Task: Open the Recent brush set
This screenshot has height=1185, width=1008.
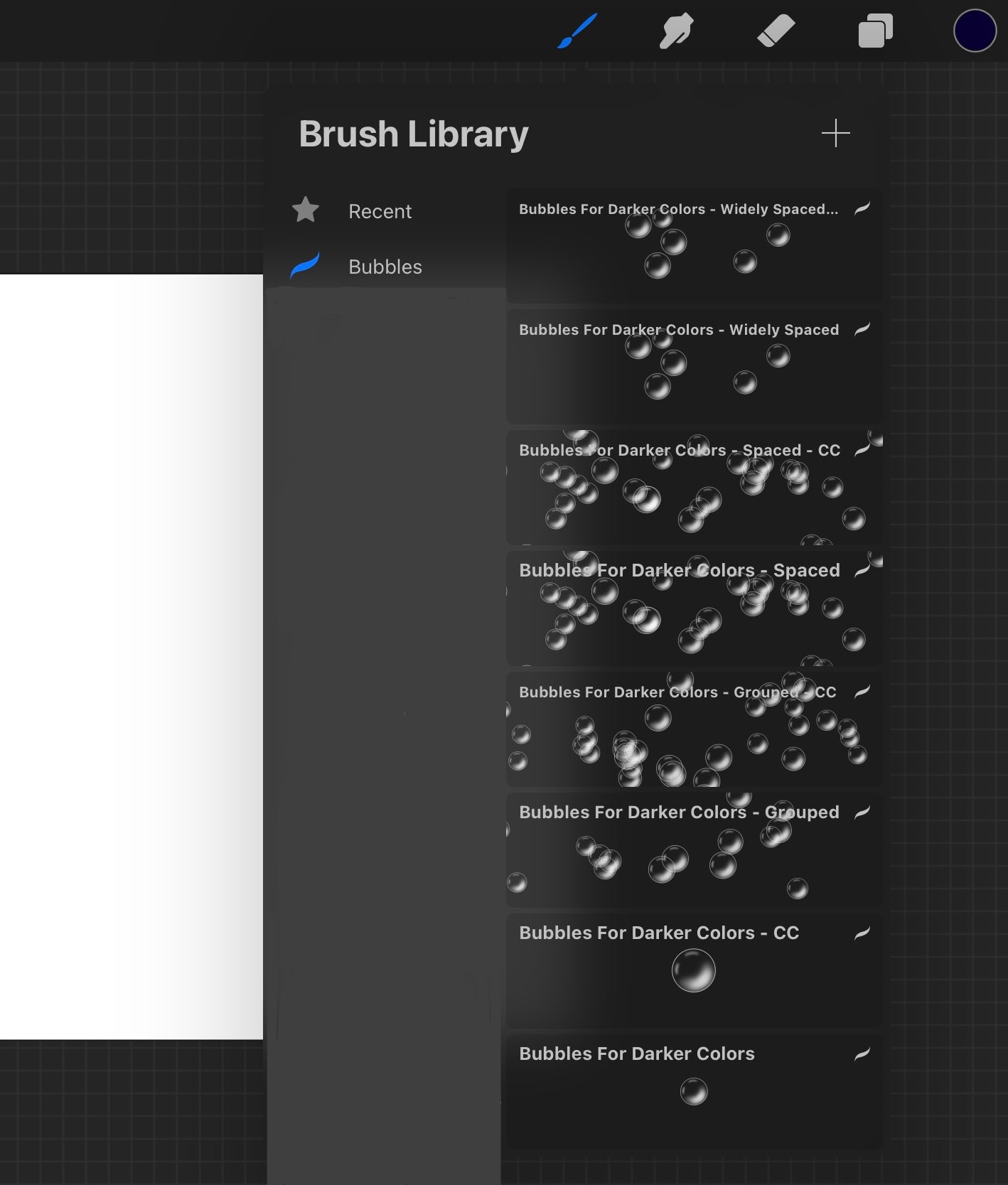Action: [380, 212]
